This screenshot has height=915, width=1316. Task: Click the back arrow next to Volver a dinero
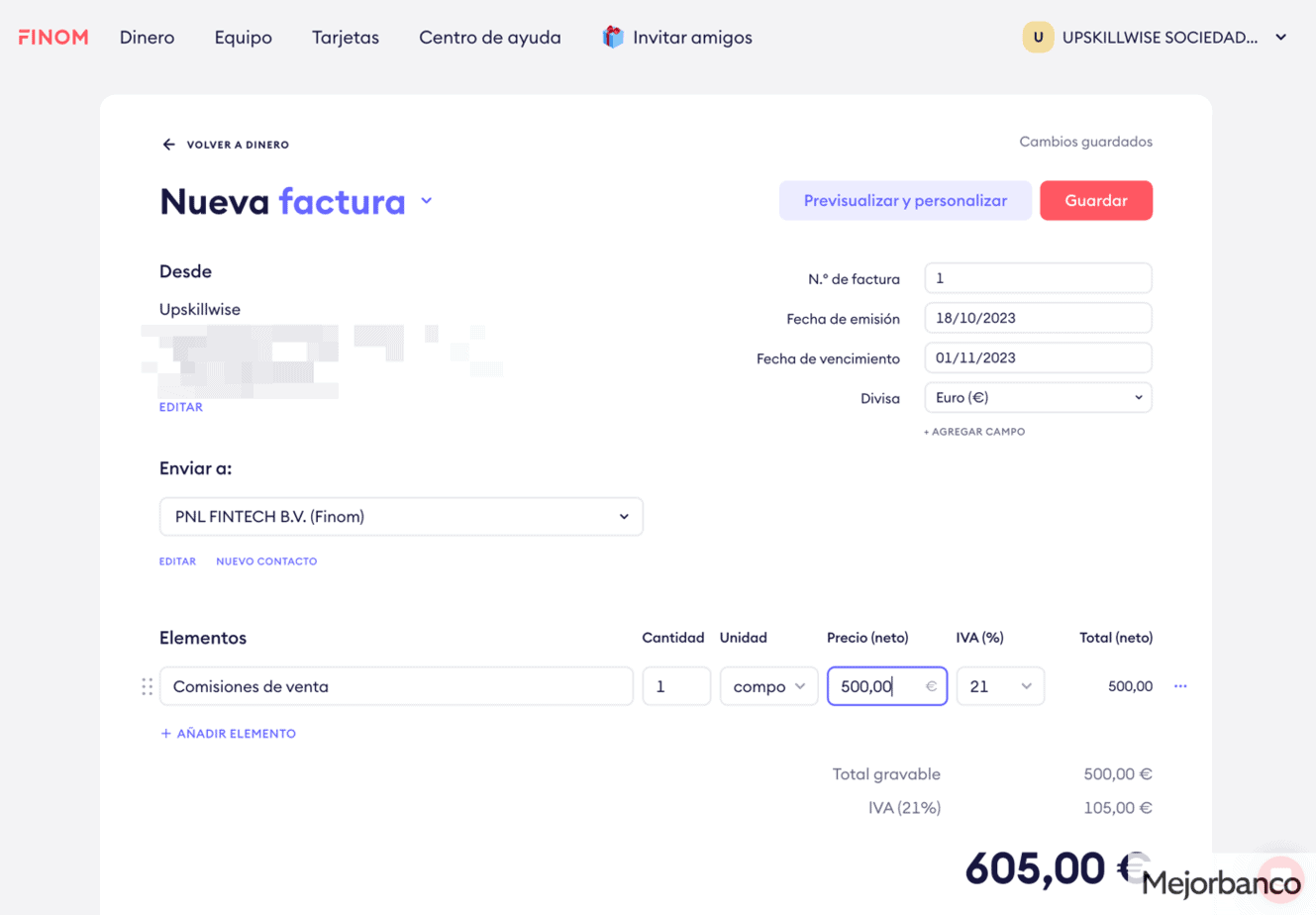(x=168, y=145)
